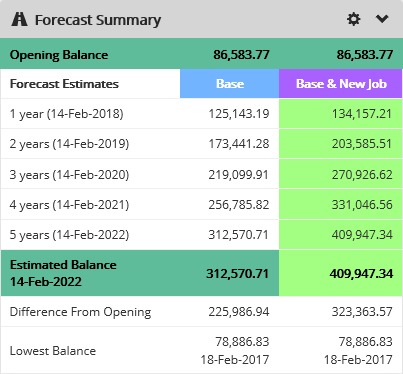Click the bold estimated balance 312,570.71
The image size is (403, 374).
(237, 274)
